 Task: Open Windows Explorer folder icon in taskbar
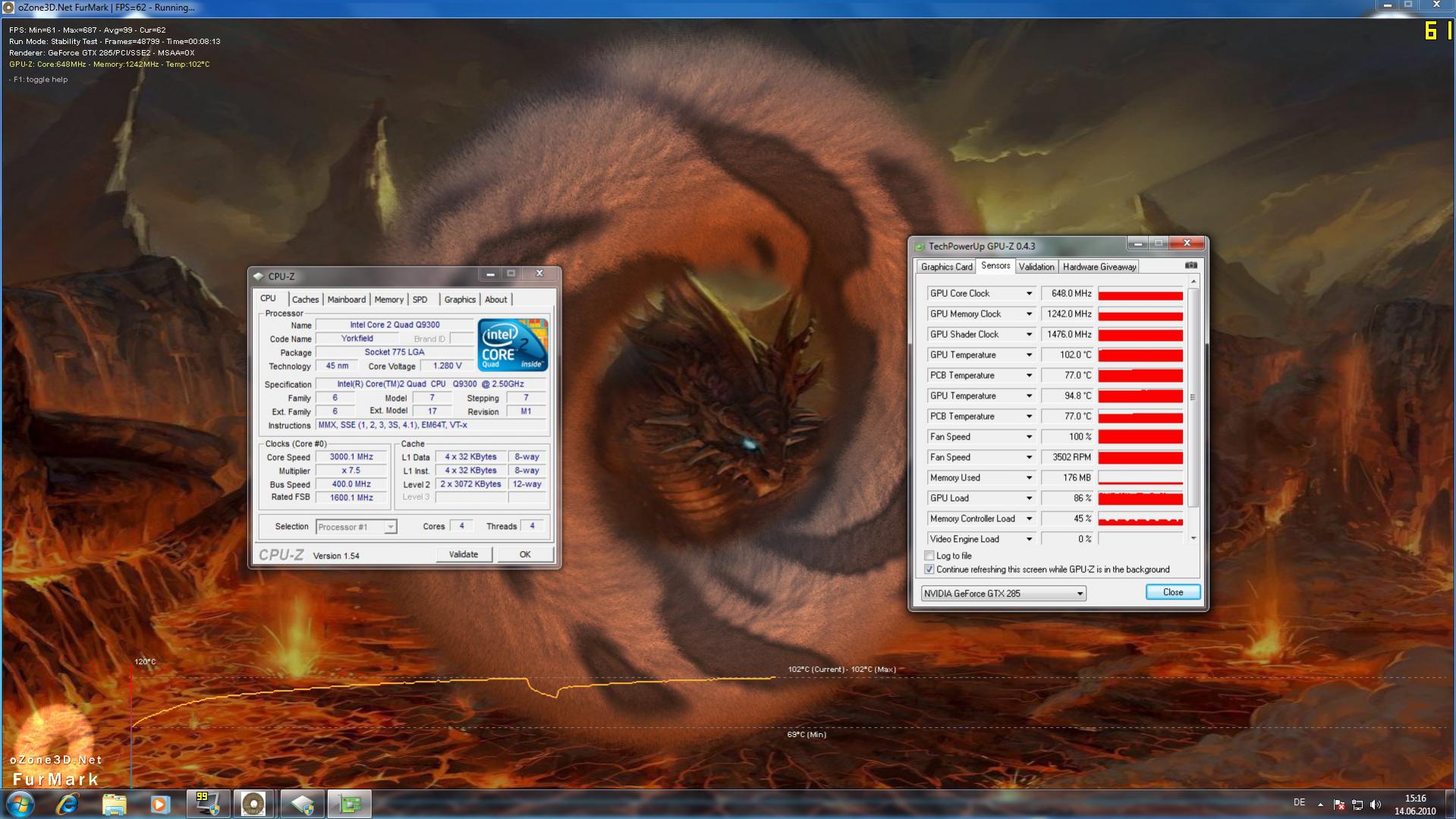click(x=114, y=804)
